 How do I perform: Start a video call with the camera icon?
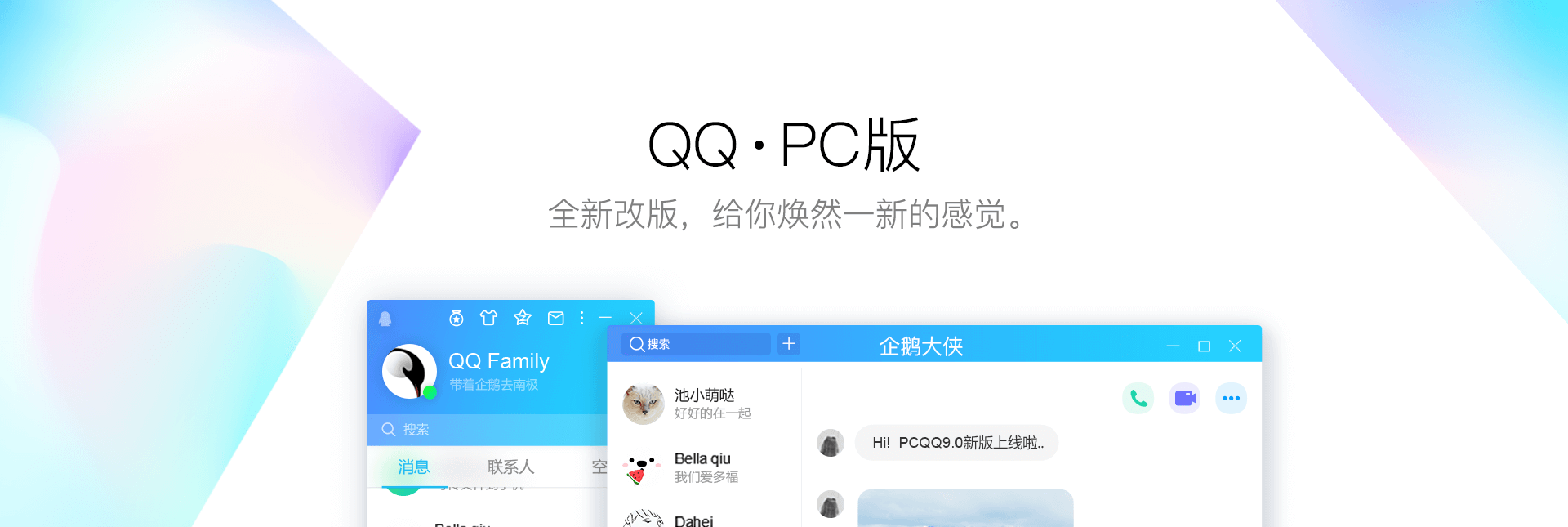coord(1185,399)
